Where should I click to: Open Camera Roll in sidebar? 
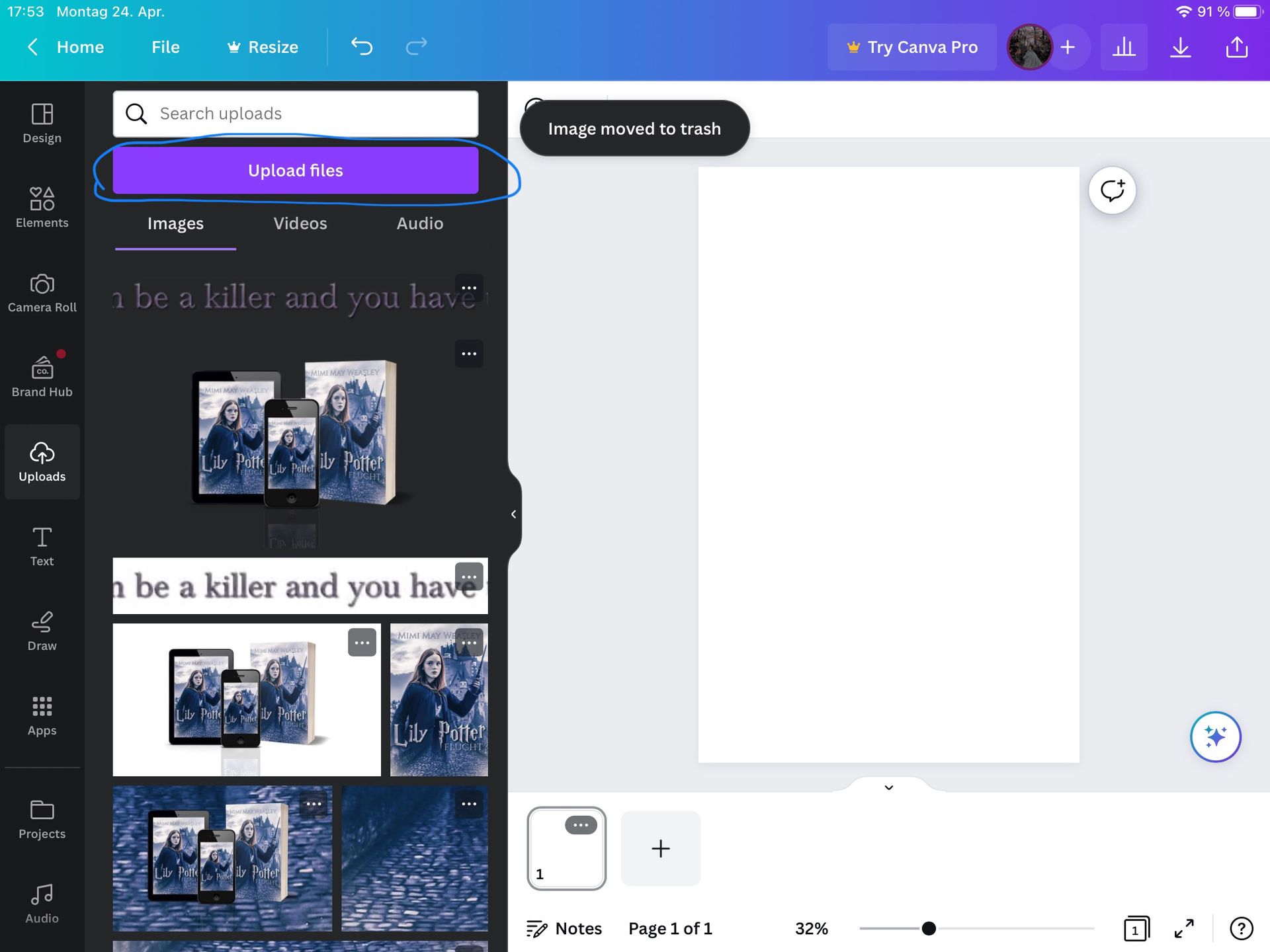tap(42, 292)
